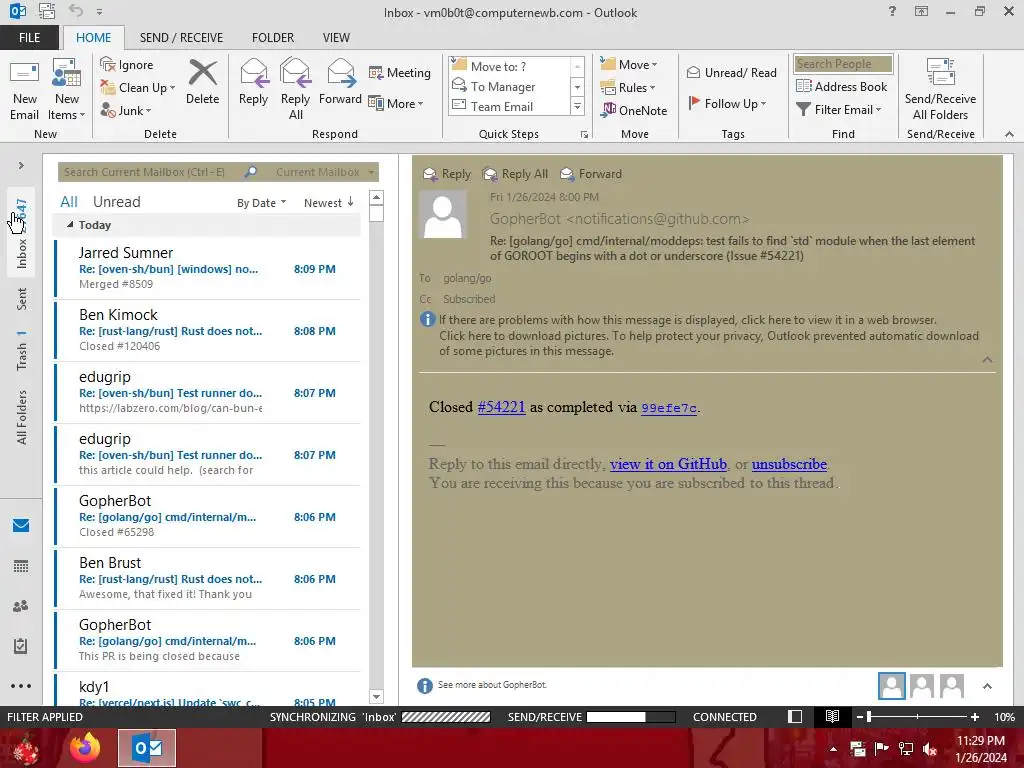Open the Move dropdown
This screenshot has height=768, width=1024.
(x=629, y=64)
